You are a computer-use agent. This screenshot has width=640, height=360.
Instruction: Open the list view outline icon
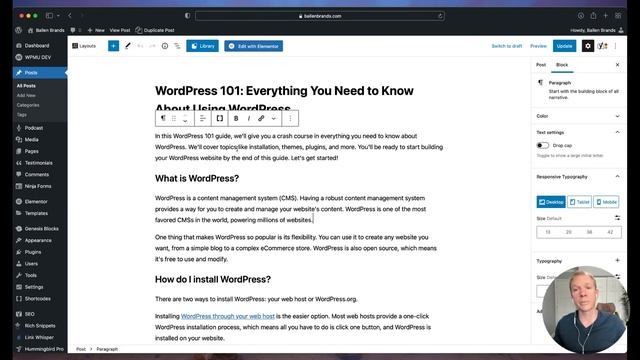click(x=177, y=46)
